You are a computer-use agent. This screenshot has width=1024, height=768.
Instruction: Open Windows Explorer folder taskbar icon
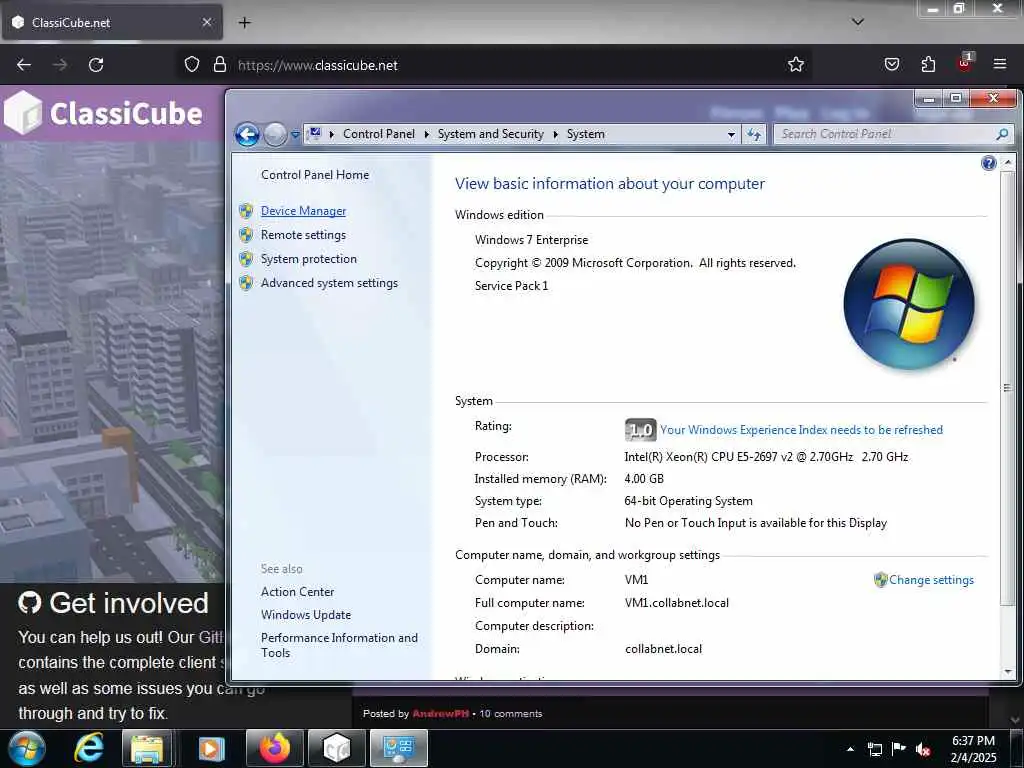tap(147, 748)
